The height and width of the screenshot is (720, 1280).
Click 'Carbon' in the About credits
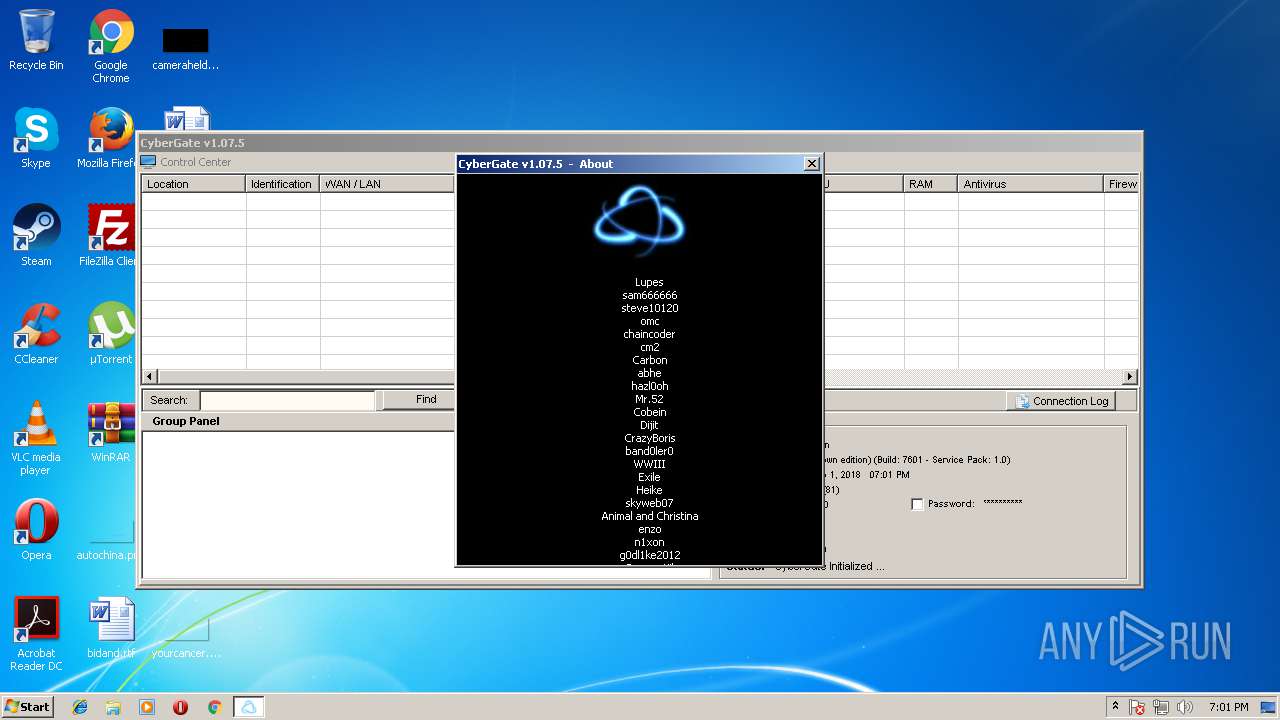[649, 360]
